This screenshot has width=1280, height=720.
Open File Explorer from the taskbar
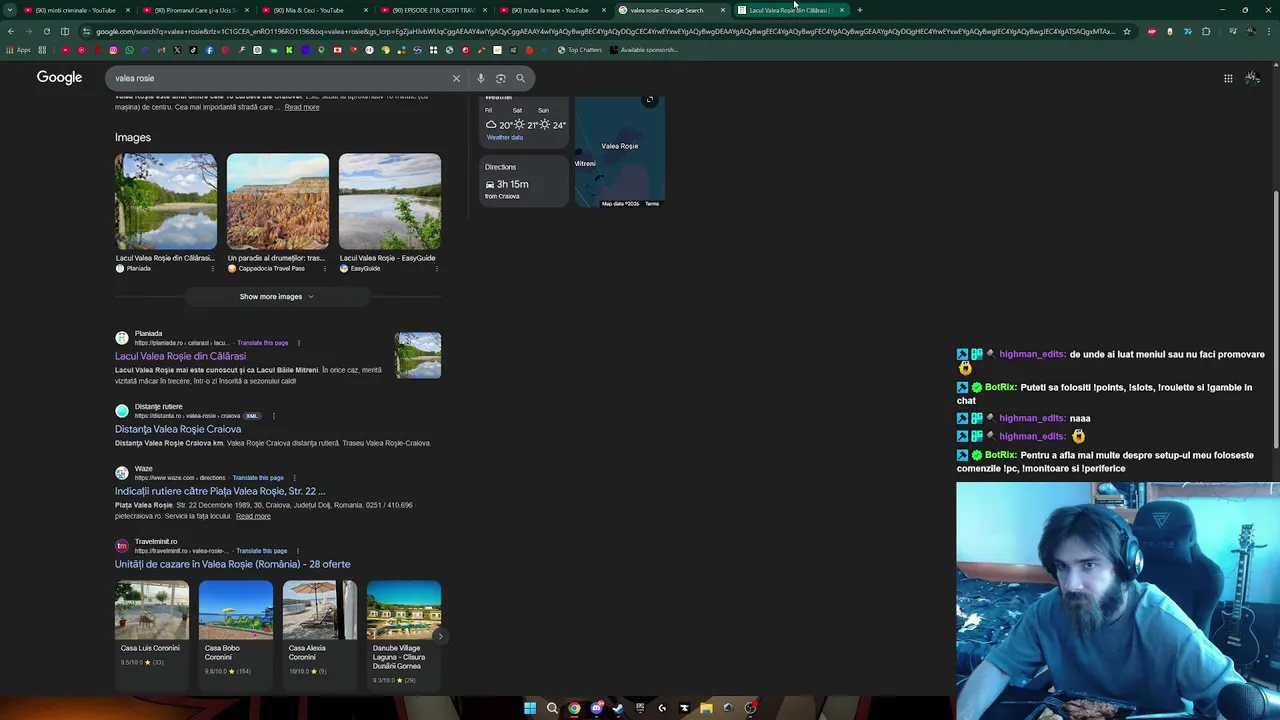[706, 708]
